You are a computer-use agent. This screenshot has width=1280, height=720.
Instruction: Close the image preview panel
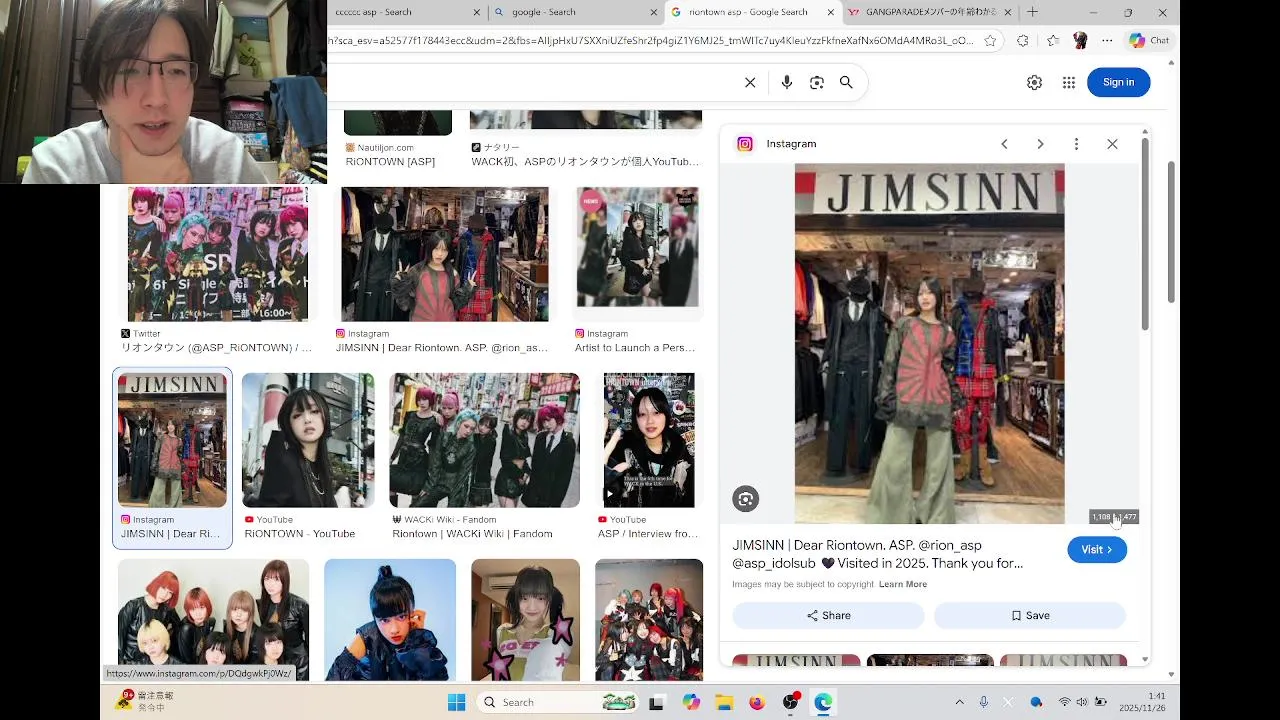(1112, 144)
